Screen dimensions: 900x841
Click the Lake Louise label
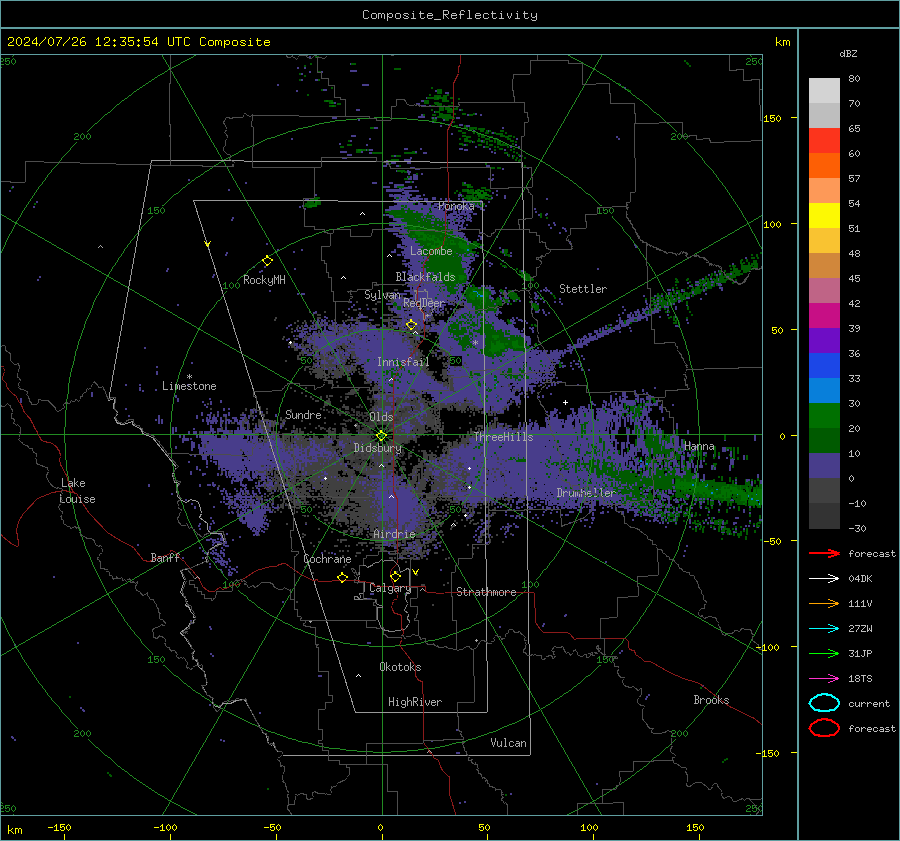78,491
